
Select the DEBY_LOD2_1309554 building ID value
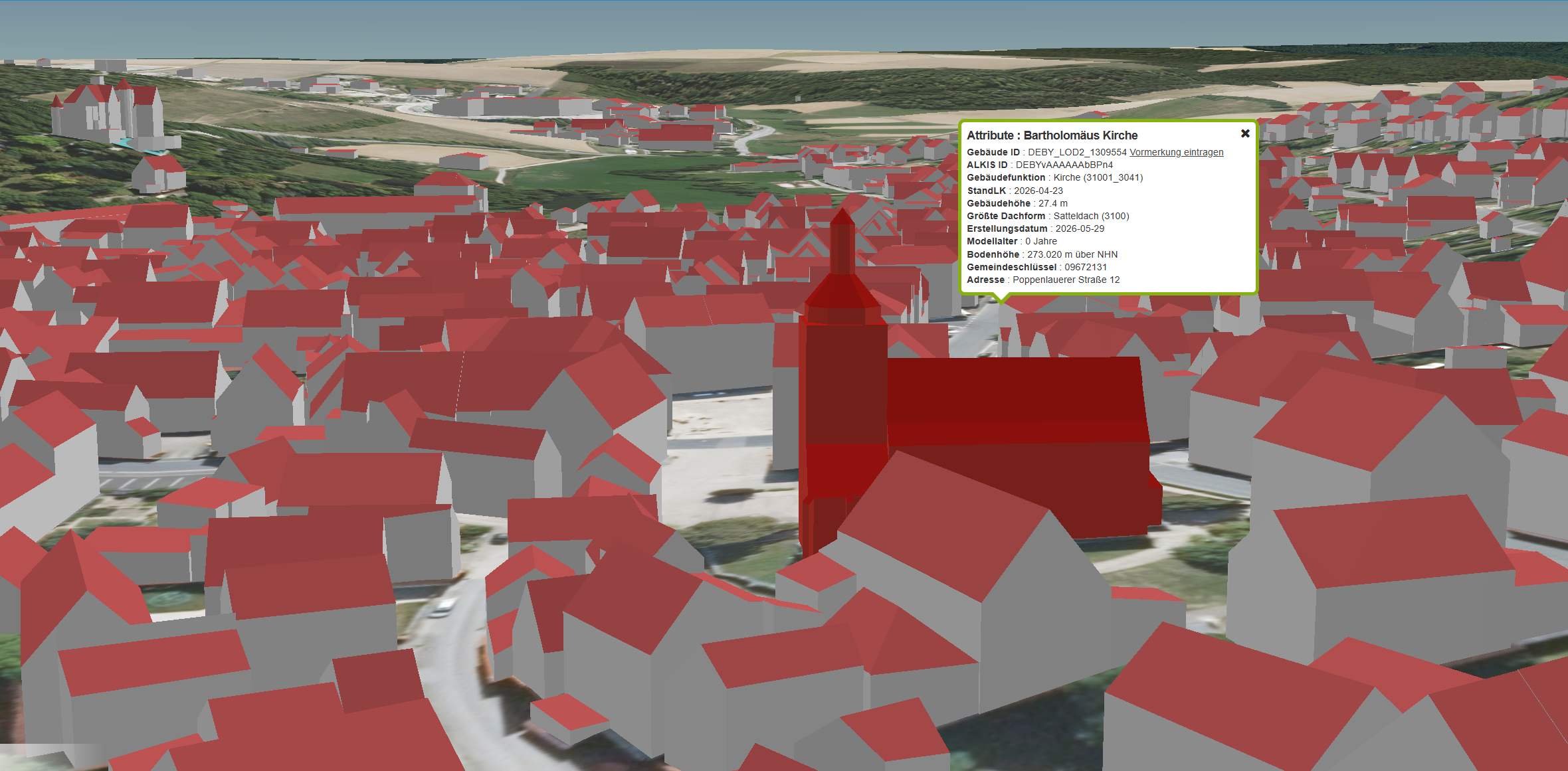(1077, 152)
